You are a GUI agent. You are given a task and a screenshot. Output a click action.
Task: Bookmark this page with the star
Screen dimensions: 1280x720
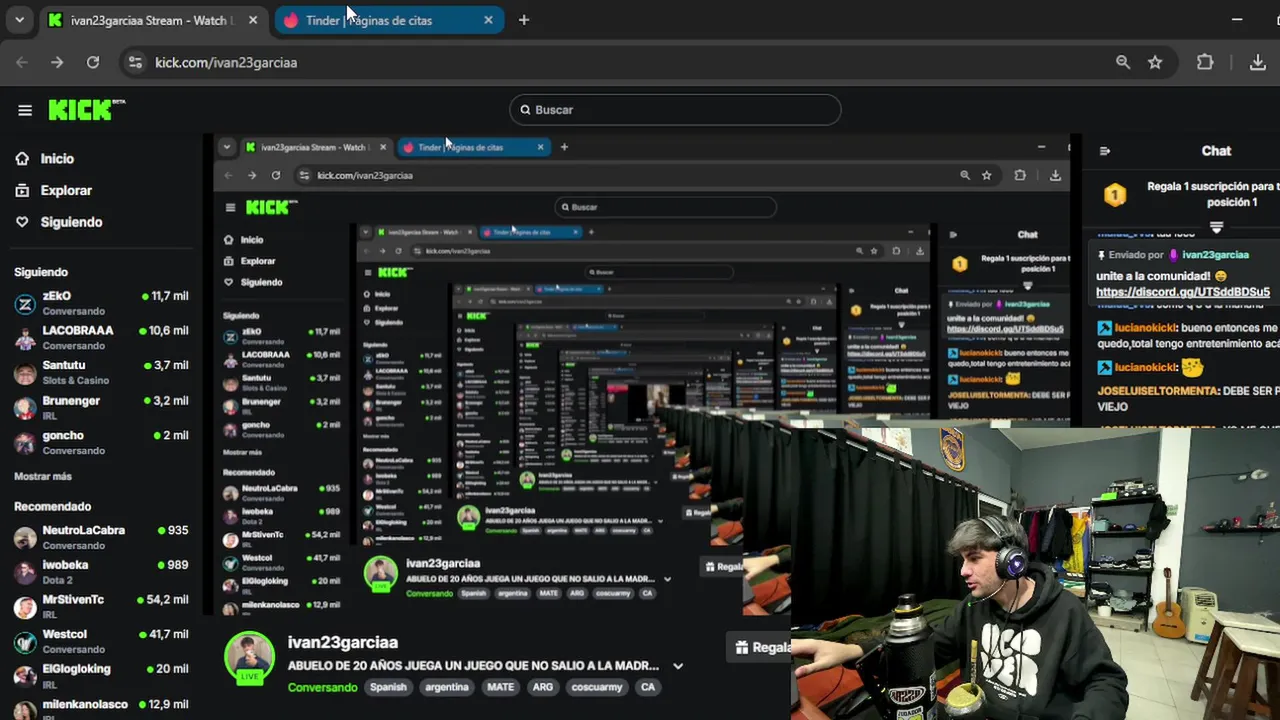point(1155,62)
